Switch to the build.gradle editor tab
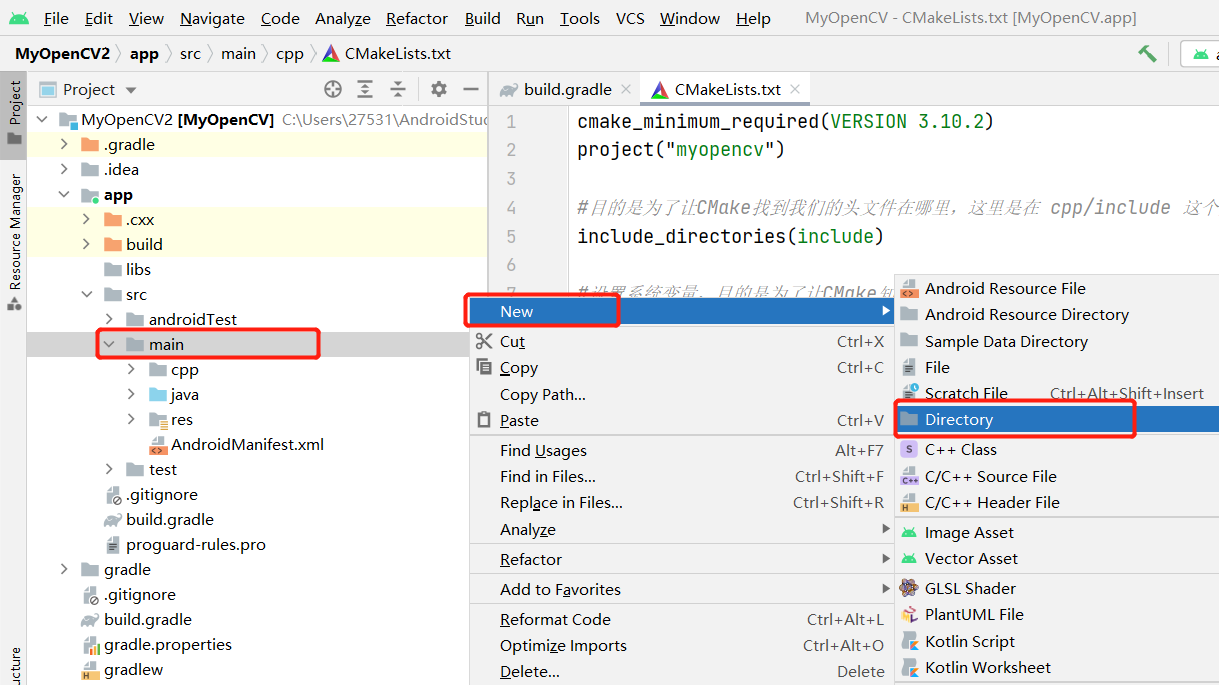1219x685 pixels. pyautogui.click(x=567, y=89)
